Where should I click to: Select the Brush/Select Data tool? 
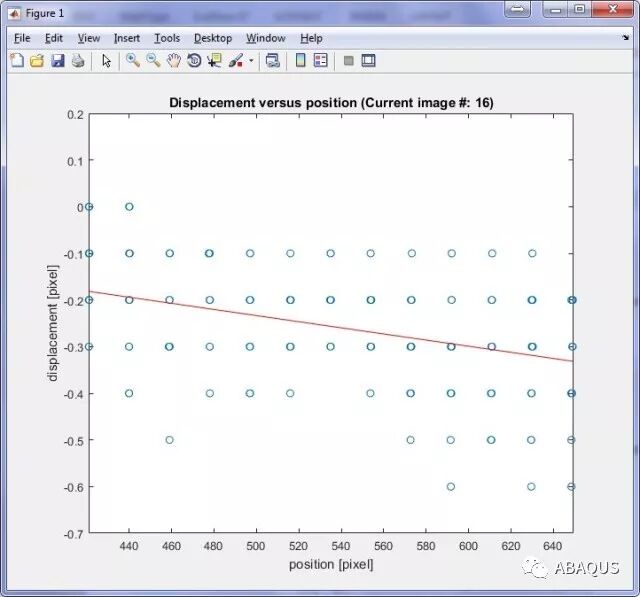click(x=236, y=61)
